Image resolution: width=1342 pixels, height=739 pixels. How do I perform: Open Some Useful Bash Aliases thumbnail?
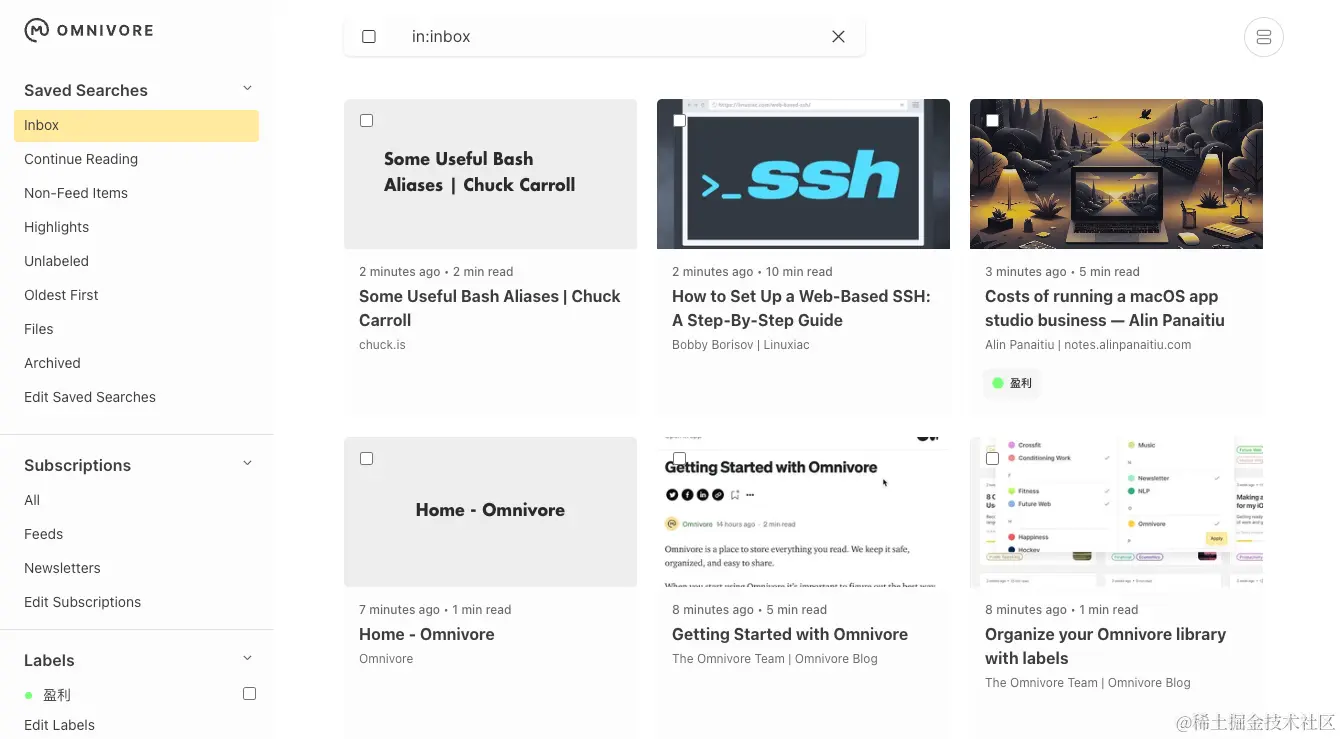coord(490,173)
